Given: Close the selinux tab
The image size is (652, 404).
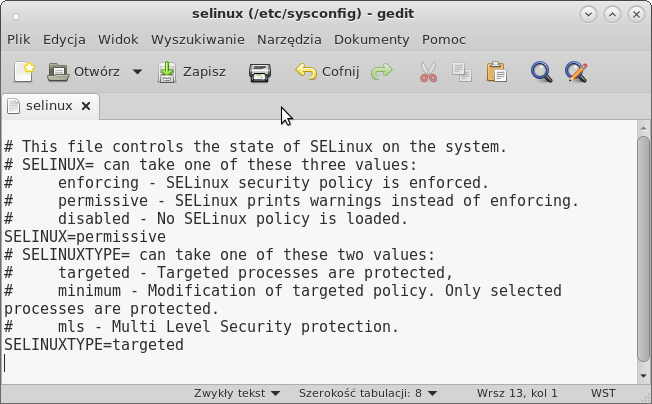Looking at the screenshot, I should (86, 106).
